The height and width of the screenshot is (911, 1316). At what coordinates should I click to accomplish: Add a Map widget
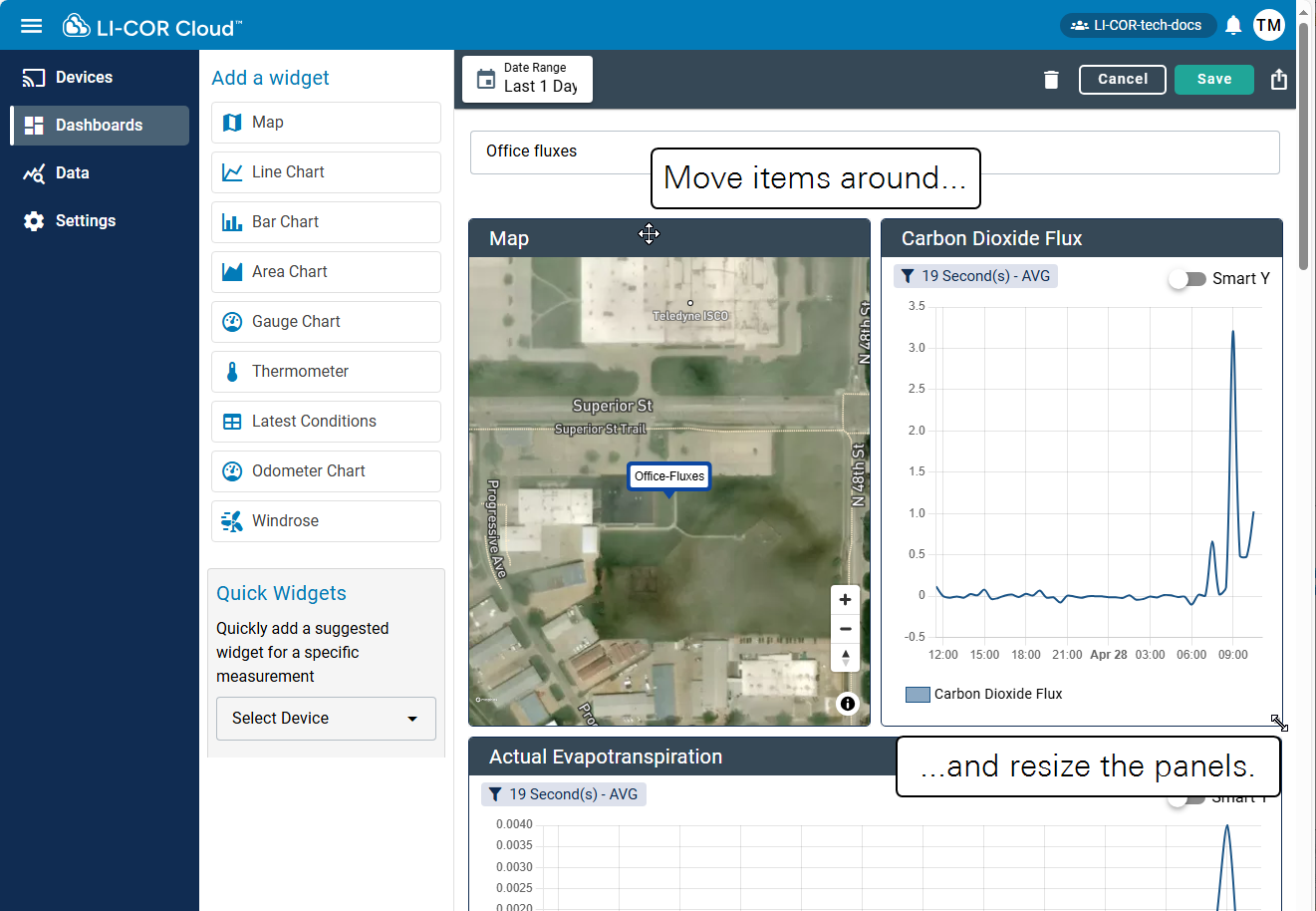[x=326, y=123]
